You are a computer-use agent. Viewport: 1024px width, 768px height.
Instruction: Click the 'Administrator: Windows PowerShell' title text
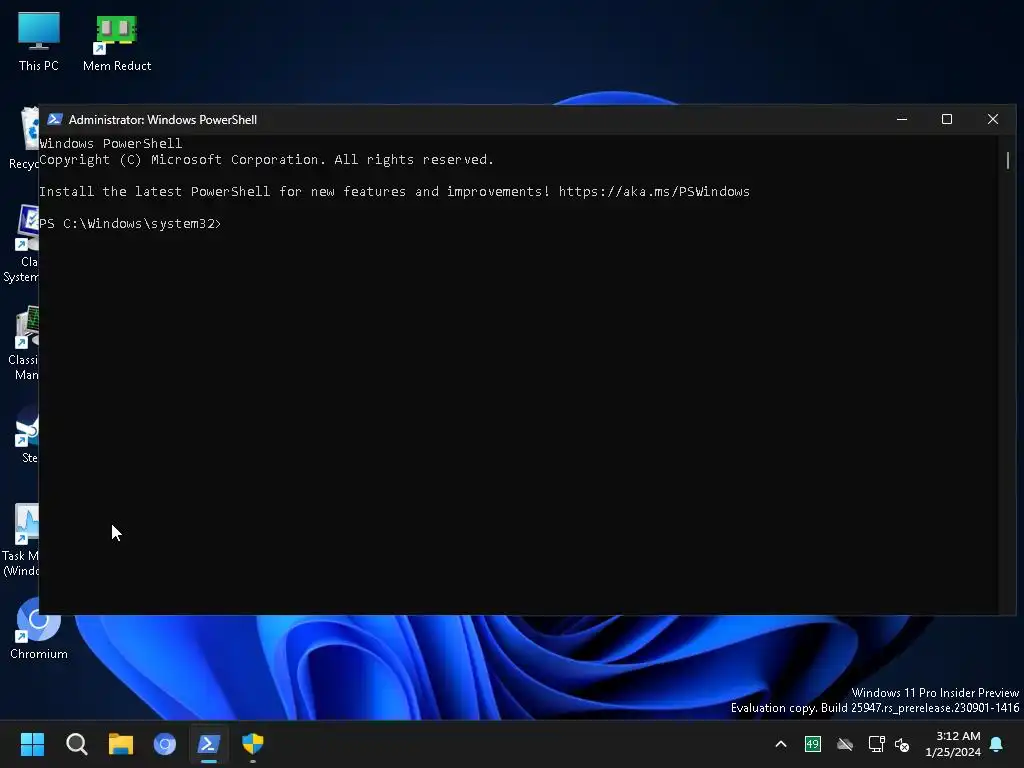163,120
